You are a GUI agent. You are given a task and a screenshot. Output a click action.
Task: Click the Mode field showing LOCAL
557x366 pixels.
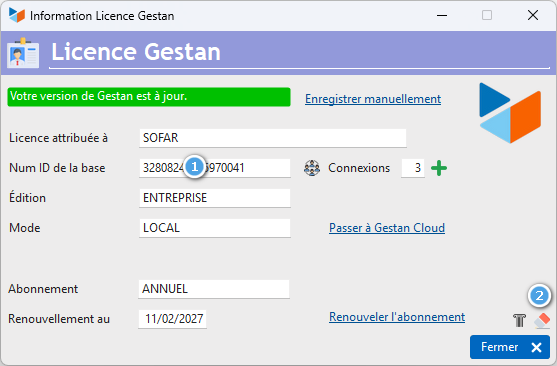215,228
